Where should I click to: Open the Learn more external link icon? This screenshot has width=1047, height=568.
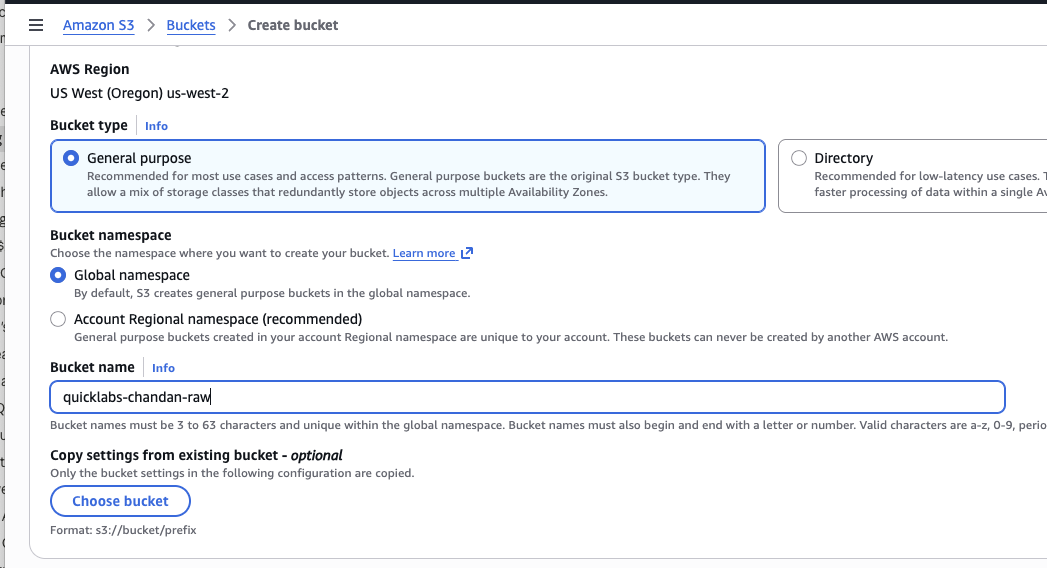click(467, 253)
